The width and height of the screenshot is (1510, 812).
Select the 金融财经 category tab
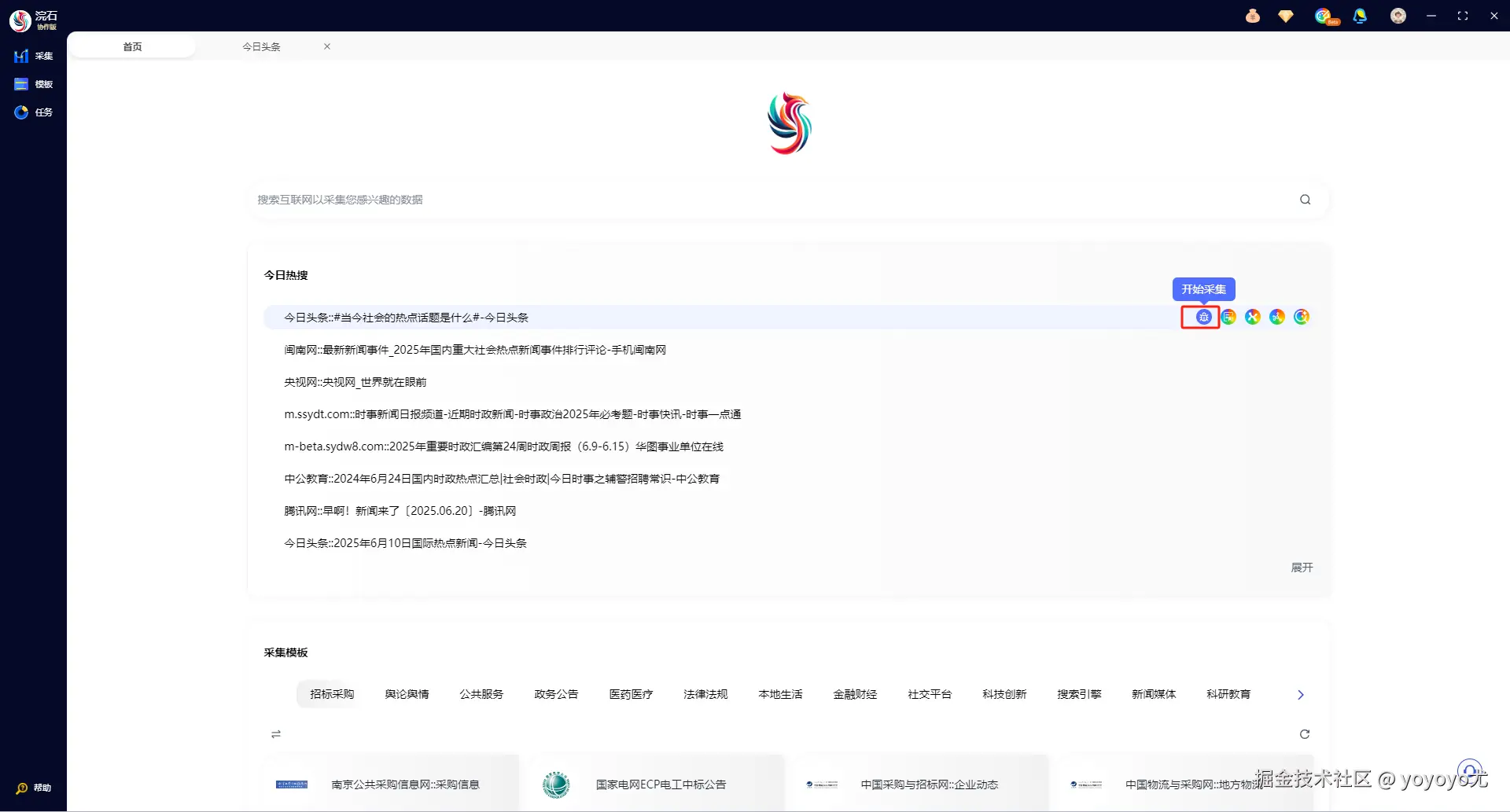pyautogui.click(x=855, y=694)
